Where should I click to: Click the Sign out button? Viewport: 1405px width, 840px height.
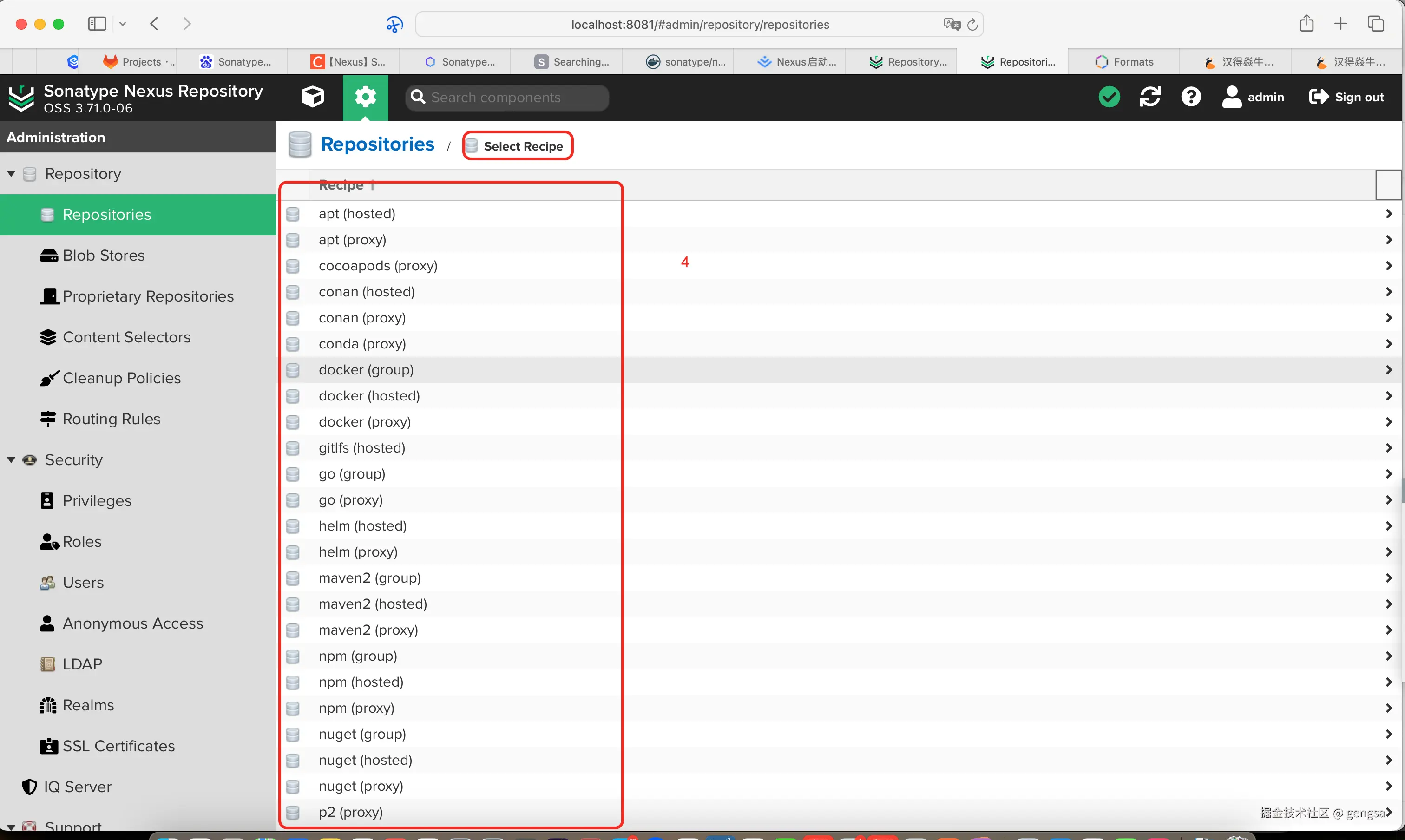pyautogui.click(x=1346, y=97)
